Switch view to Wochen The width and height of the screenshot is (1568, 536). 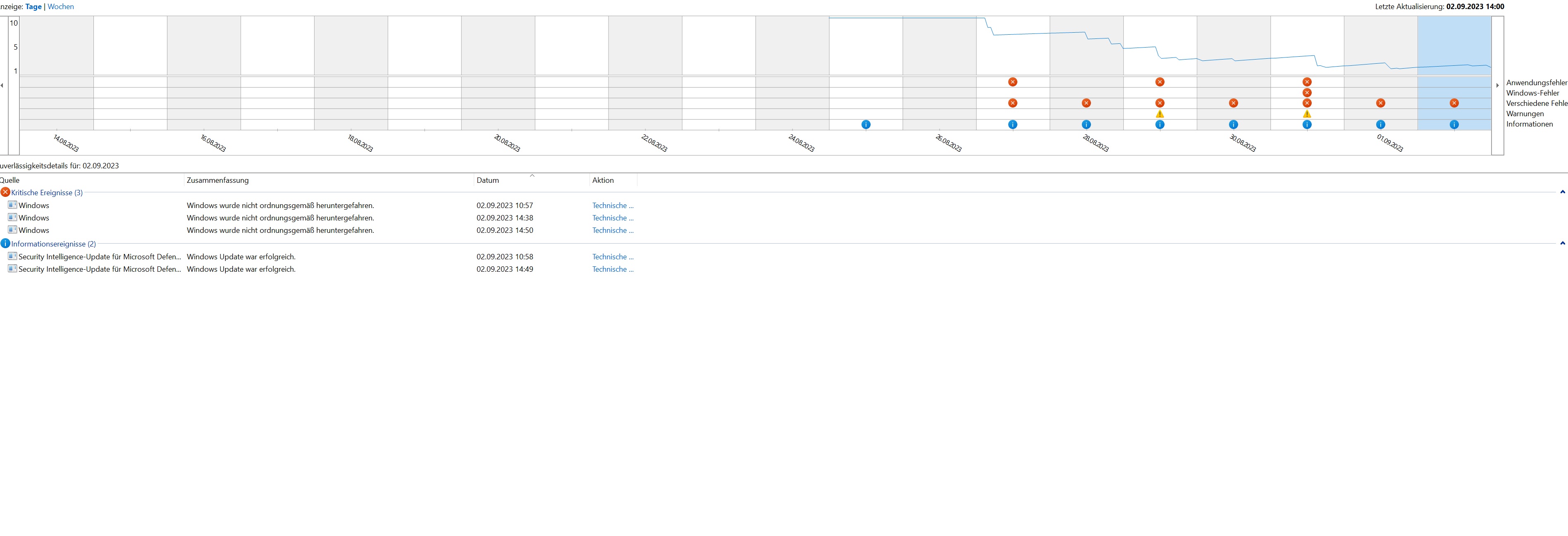[x=61, y=7]
